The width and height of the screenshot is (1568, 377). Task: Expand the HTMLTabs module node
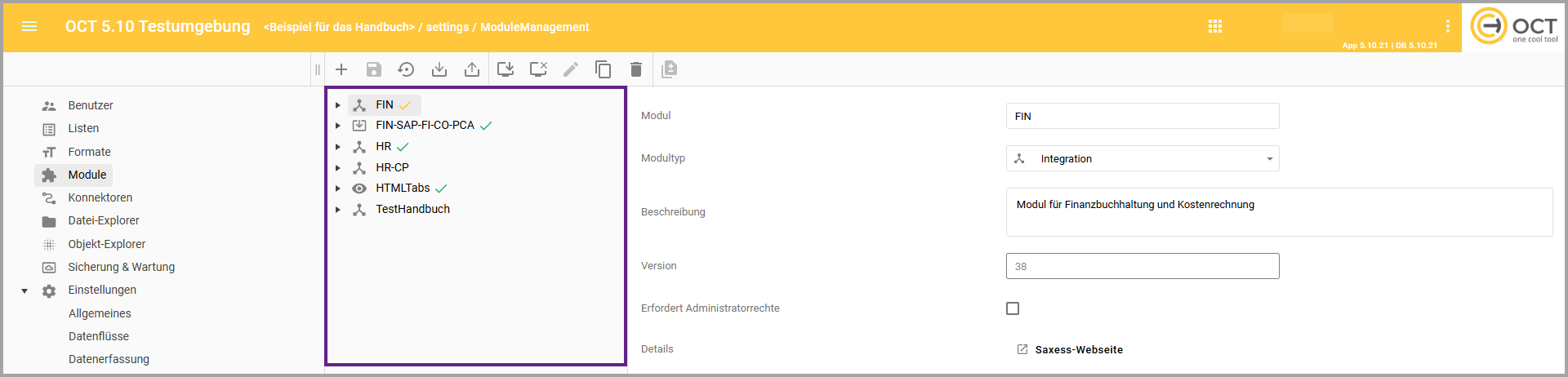coord(337,188)
